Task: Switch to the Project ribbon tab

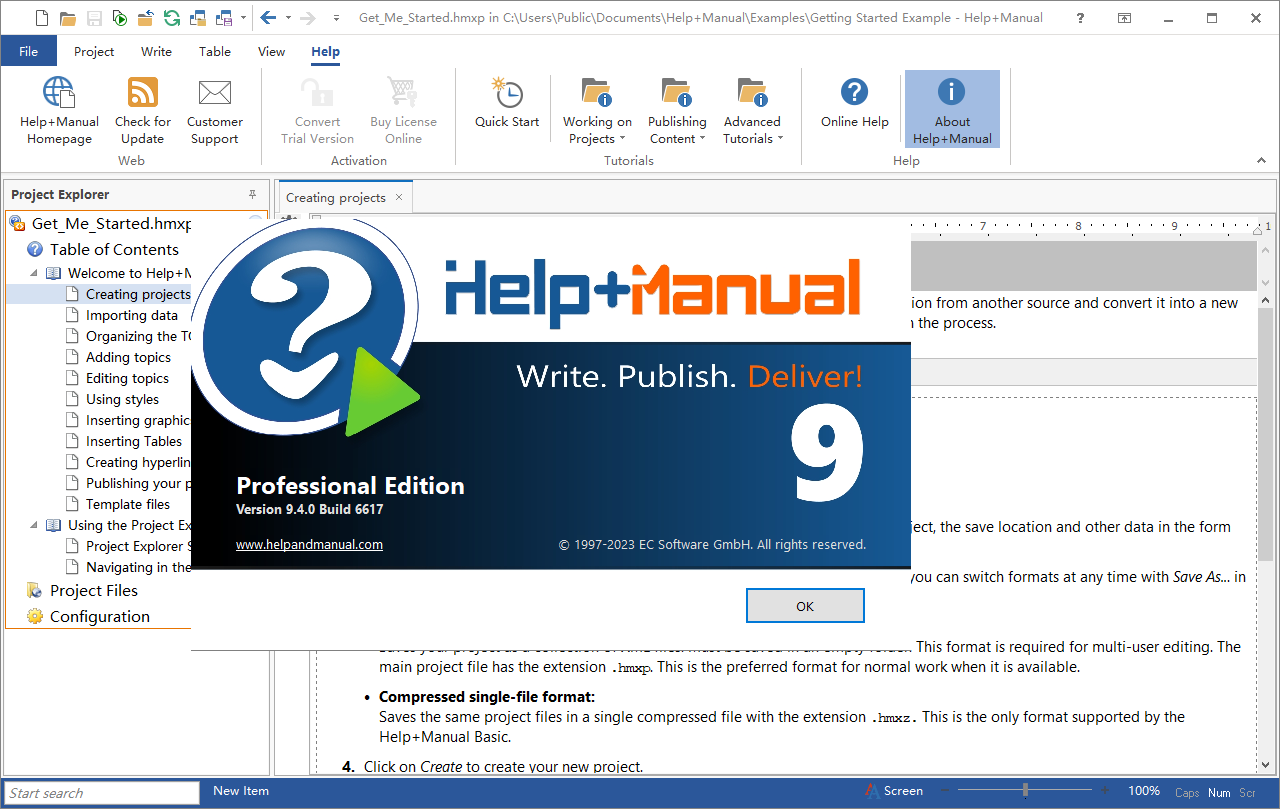Action: [x=94, y=52]
